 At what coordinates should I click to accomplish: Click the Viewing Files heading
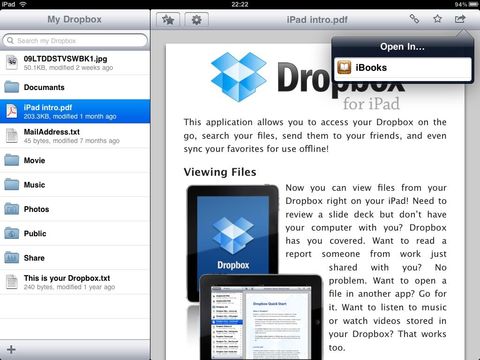click(220, 172)
